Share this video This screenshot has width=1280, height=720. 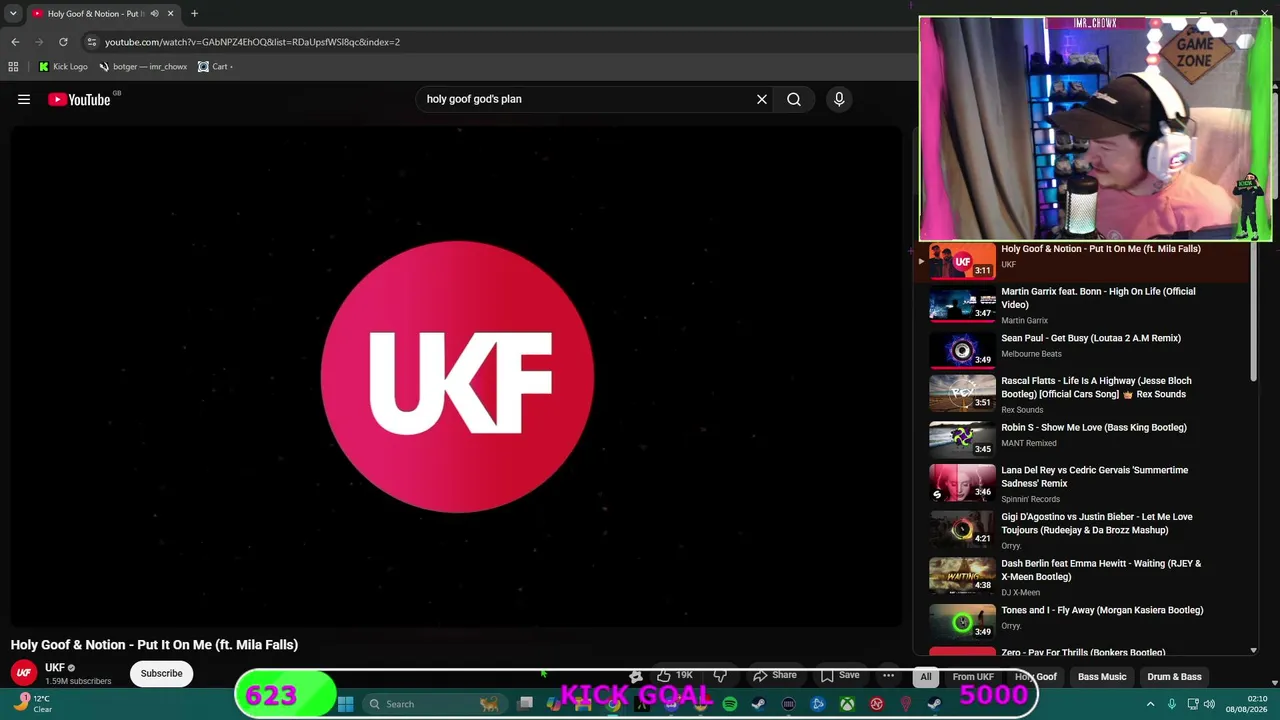[775, 675]
